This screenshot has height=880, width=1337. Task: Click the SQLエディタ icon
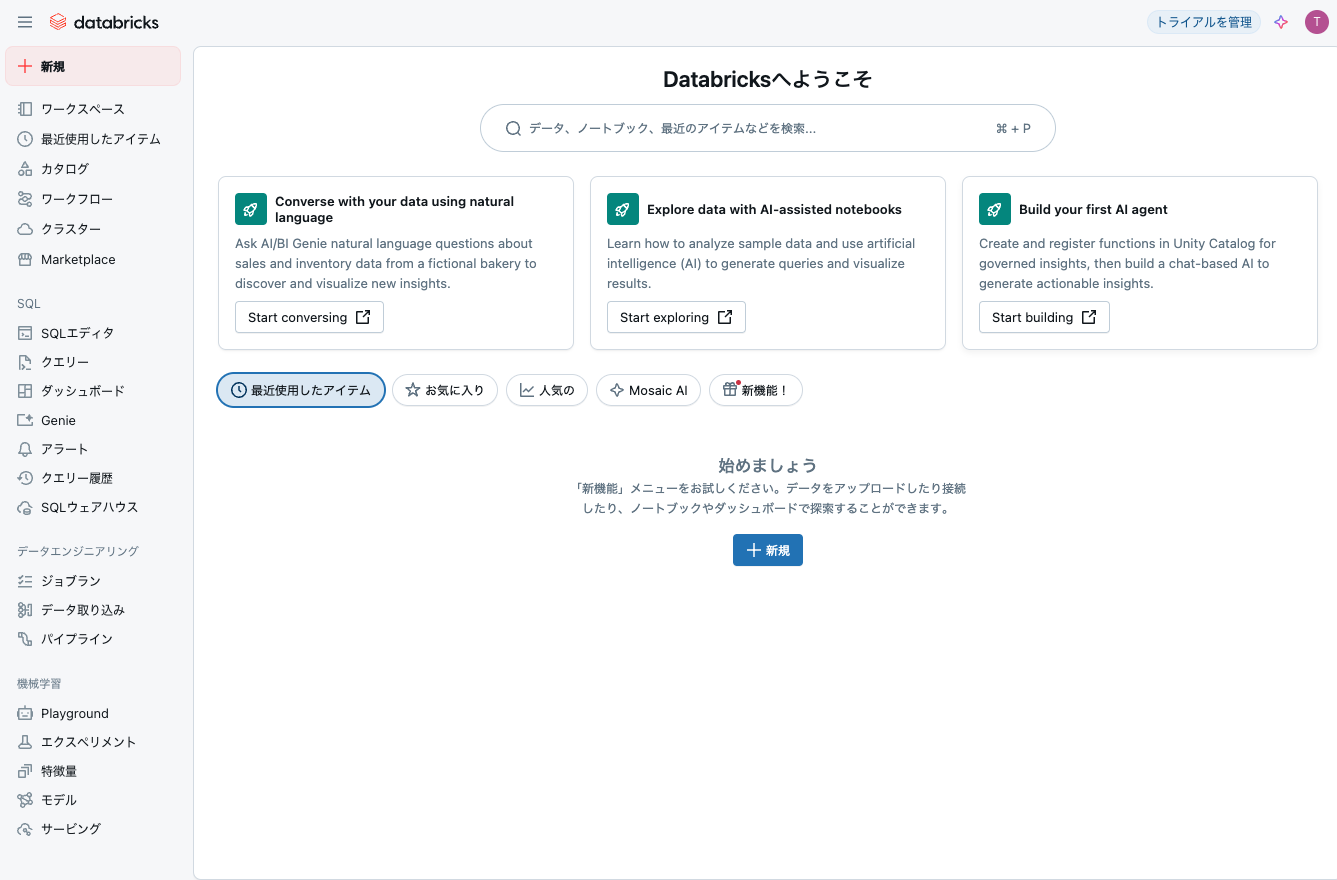[x=25, y=333]
